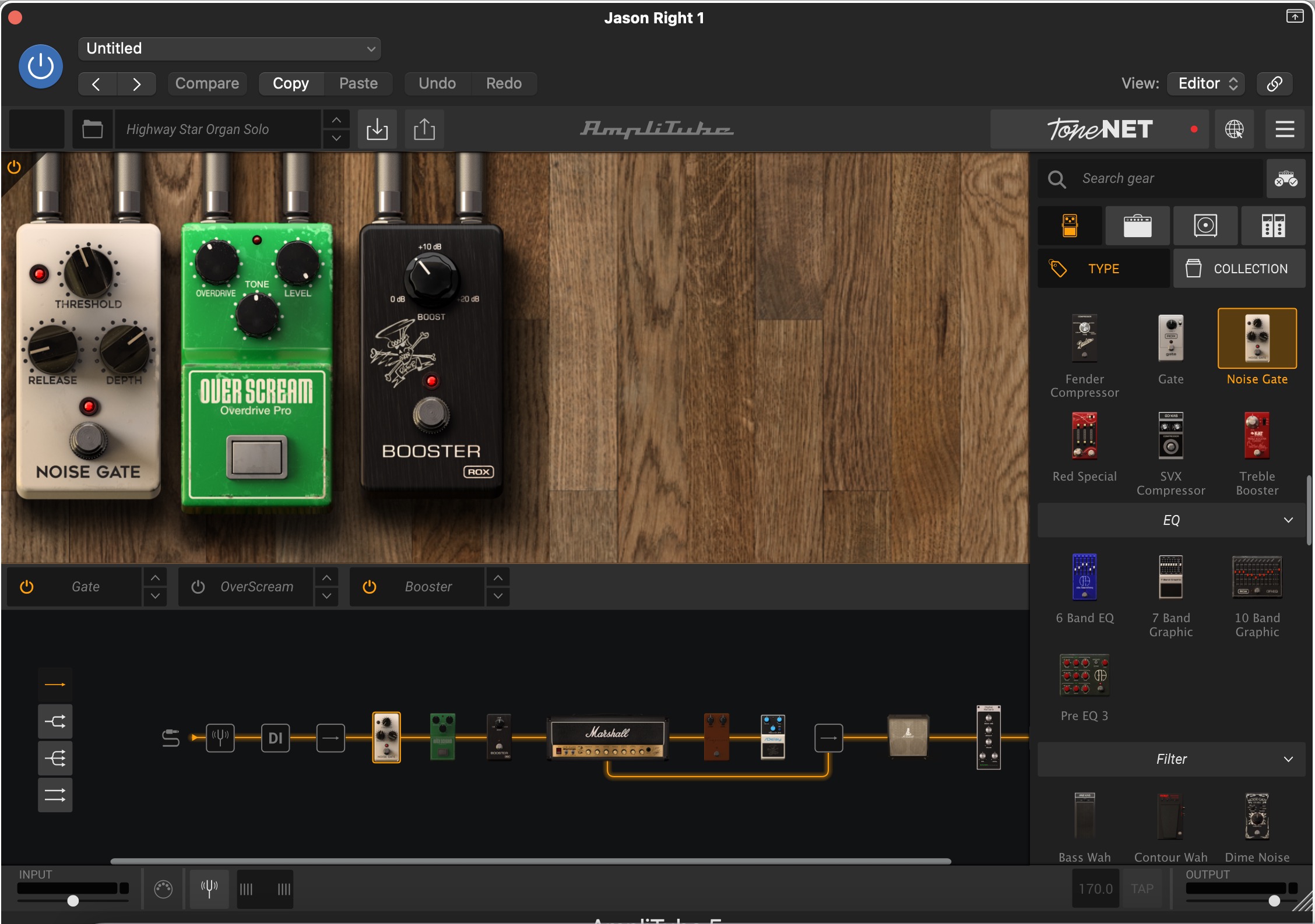1315x924 pixels.
Task: Select the Marshall amp in signal chain
Action: click(607, 738)
